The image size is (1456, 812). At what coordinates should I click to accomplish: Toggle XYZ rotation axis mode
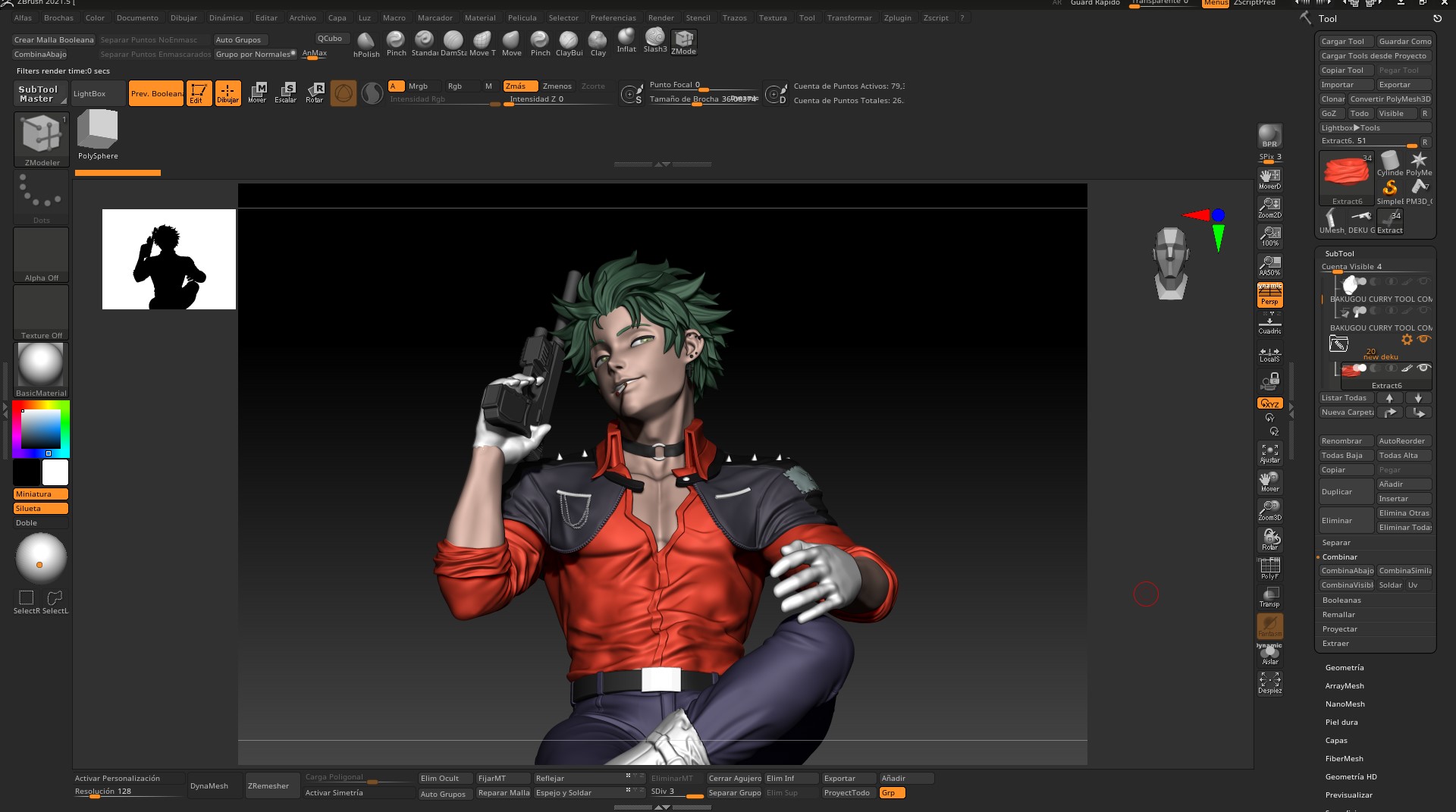point(1269,403)
